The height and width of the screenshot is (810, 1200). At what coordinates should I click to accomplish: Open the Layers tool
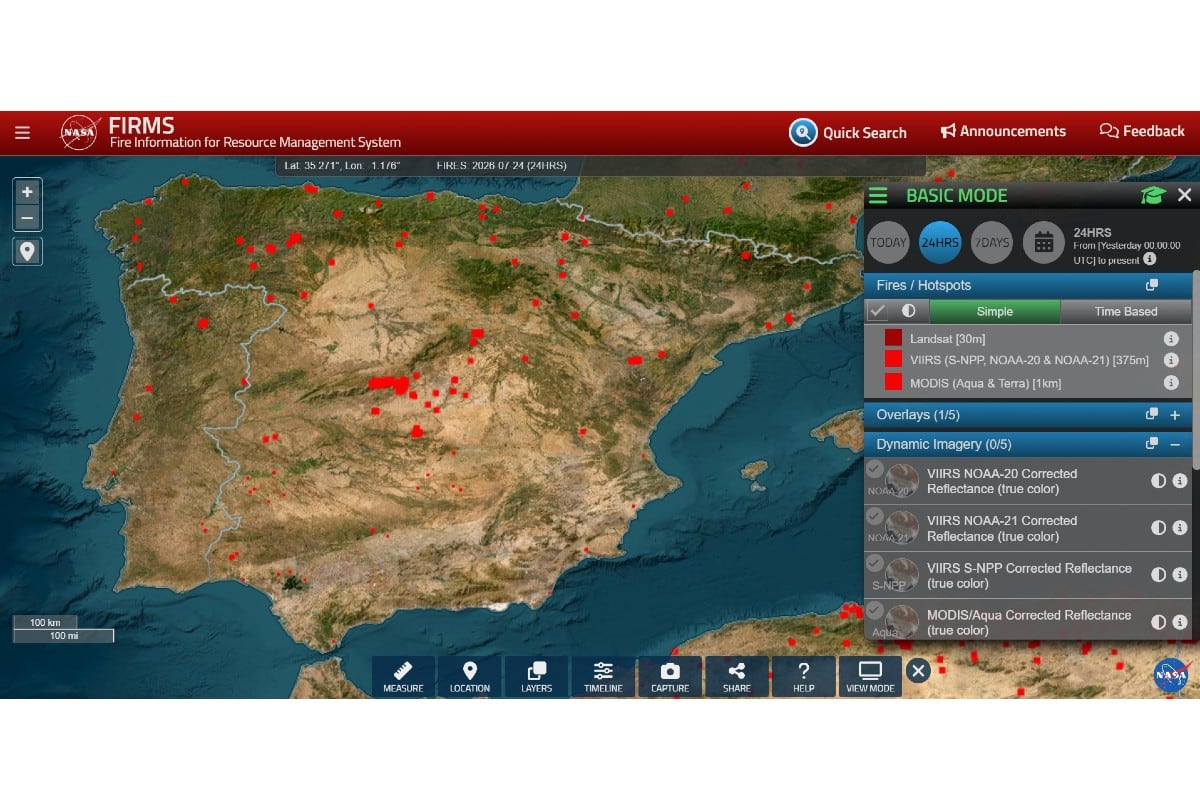coord(537,677)
